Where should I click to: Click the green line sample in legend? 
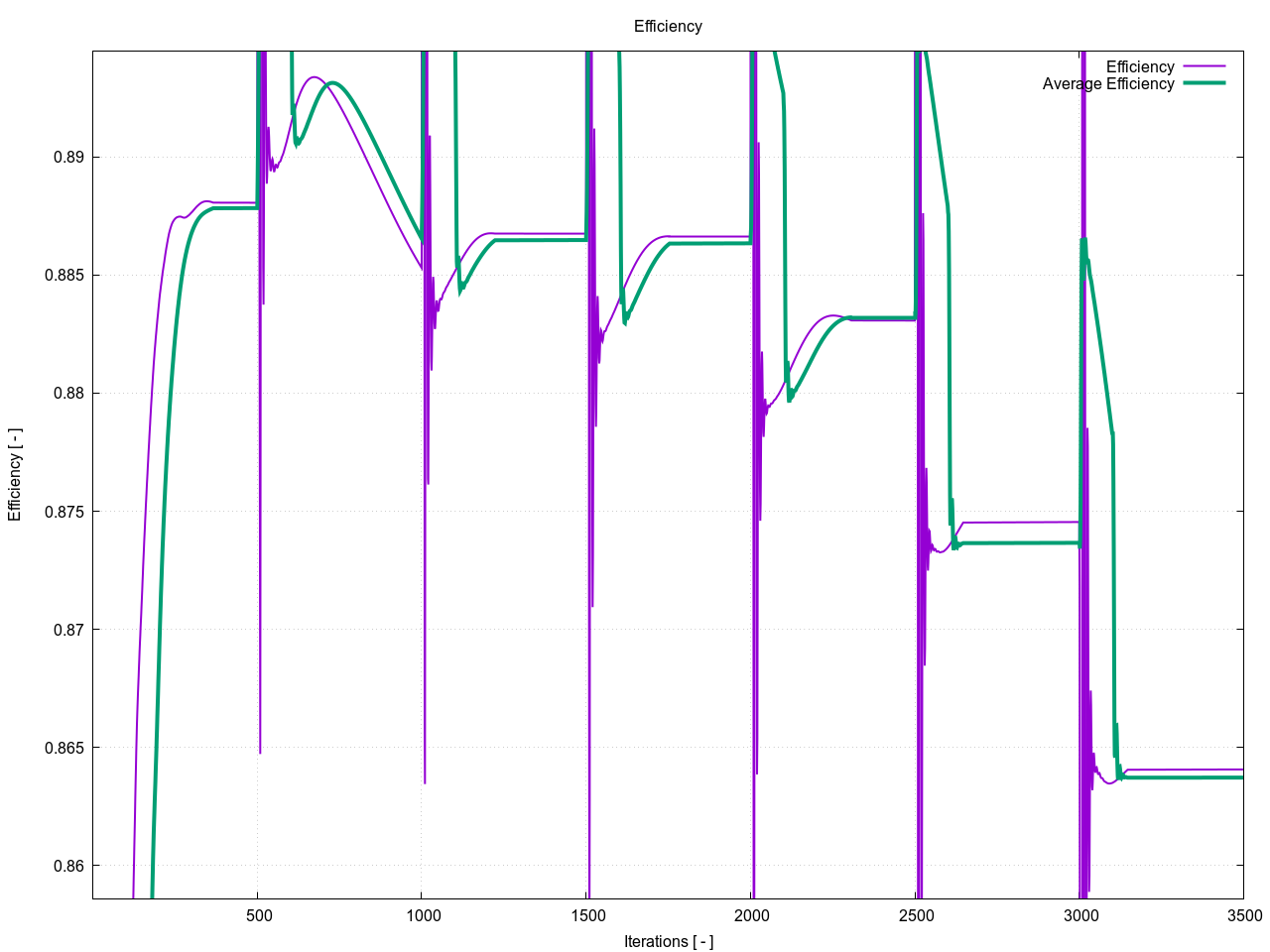(x=1204, y=84)
